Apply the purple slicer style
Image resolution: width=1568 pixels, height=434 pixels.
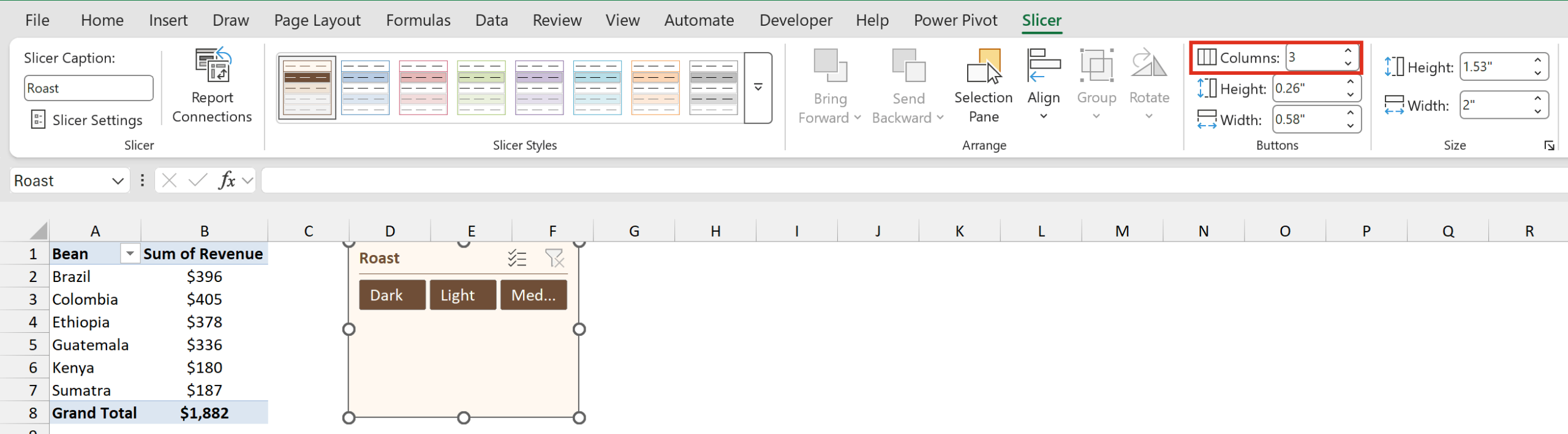click(x=539, y=88)
